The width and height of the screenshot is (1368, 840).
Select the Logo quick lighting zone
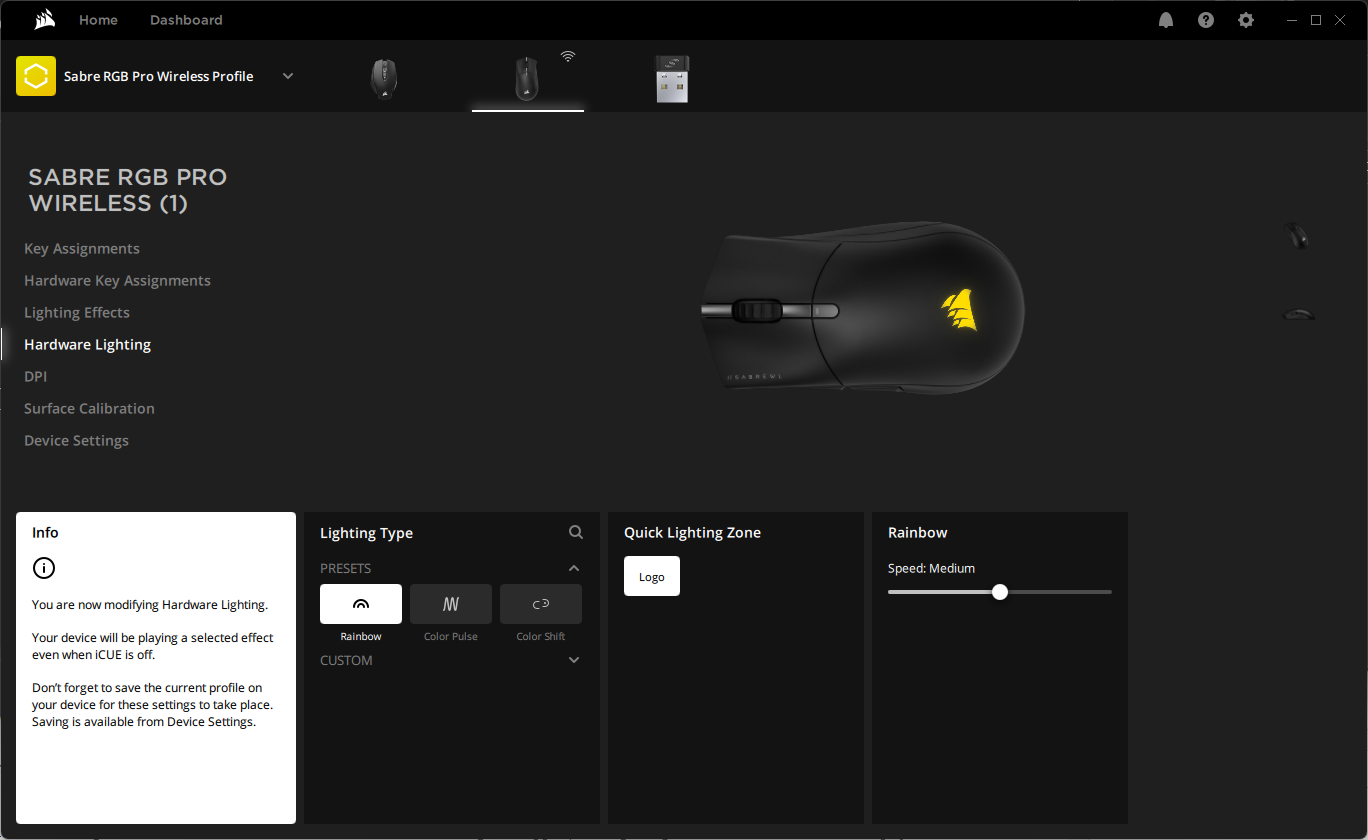click(652, 576)
